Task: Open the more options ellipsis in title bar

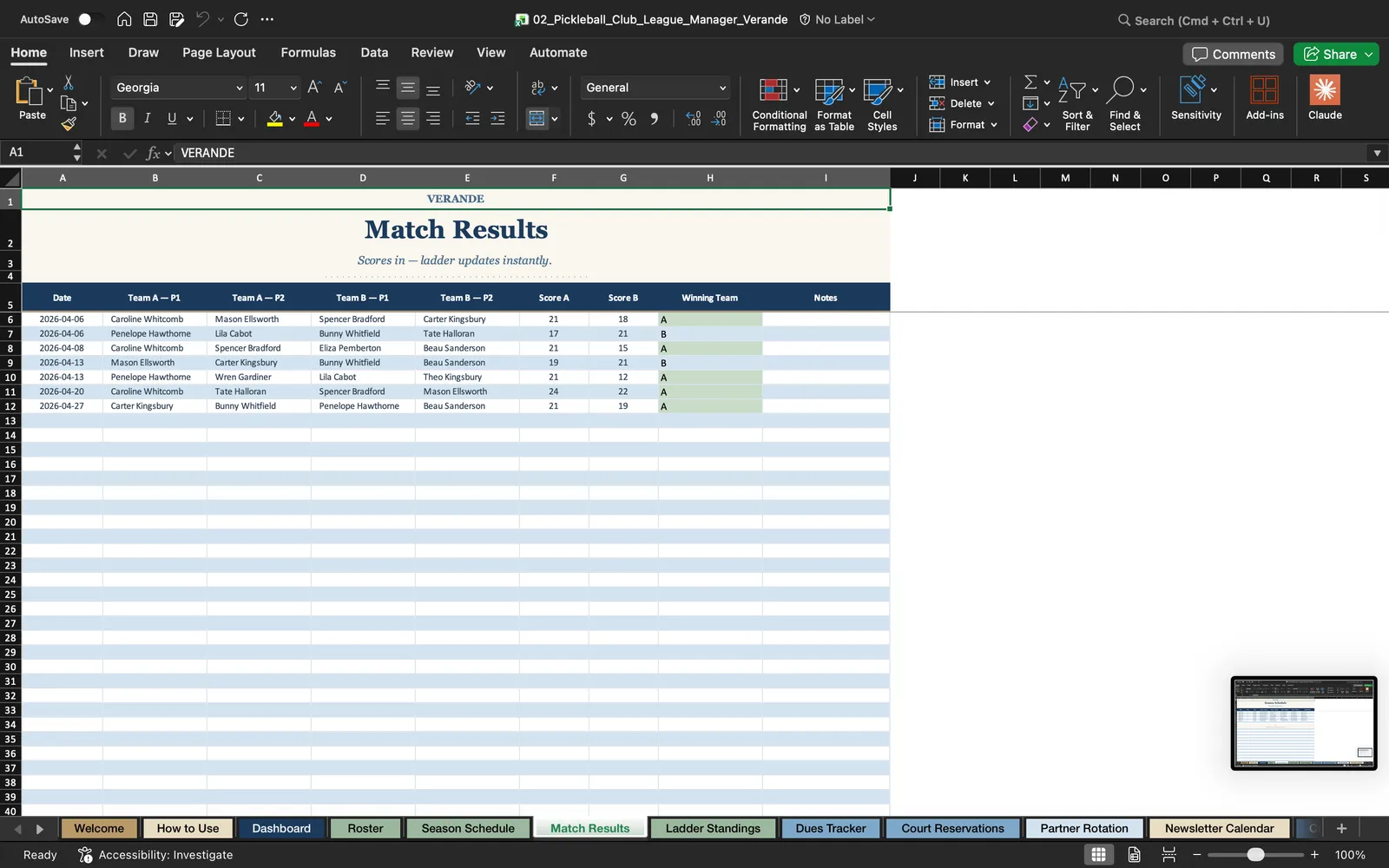Action: coord(267,19)
